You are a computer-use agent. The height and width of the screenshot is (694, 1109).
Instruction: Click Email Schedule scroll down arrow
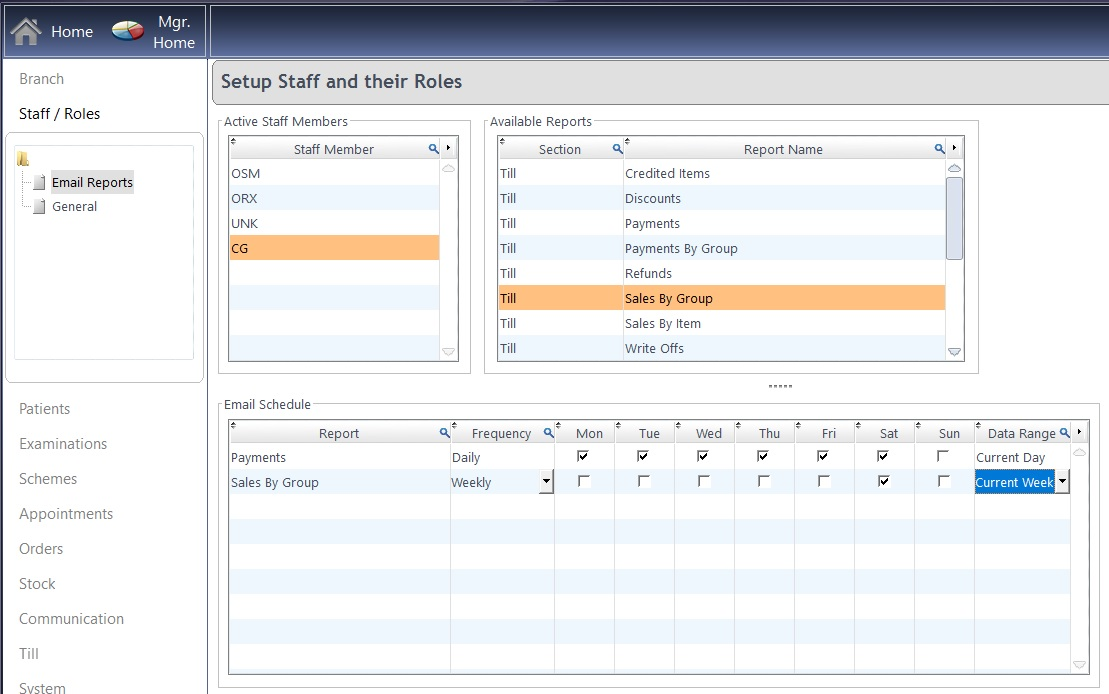(x=1079, y=664)
